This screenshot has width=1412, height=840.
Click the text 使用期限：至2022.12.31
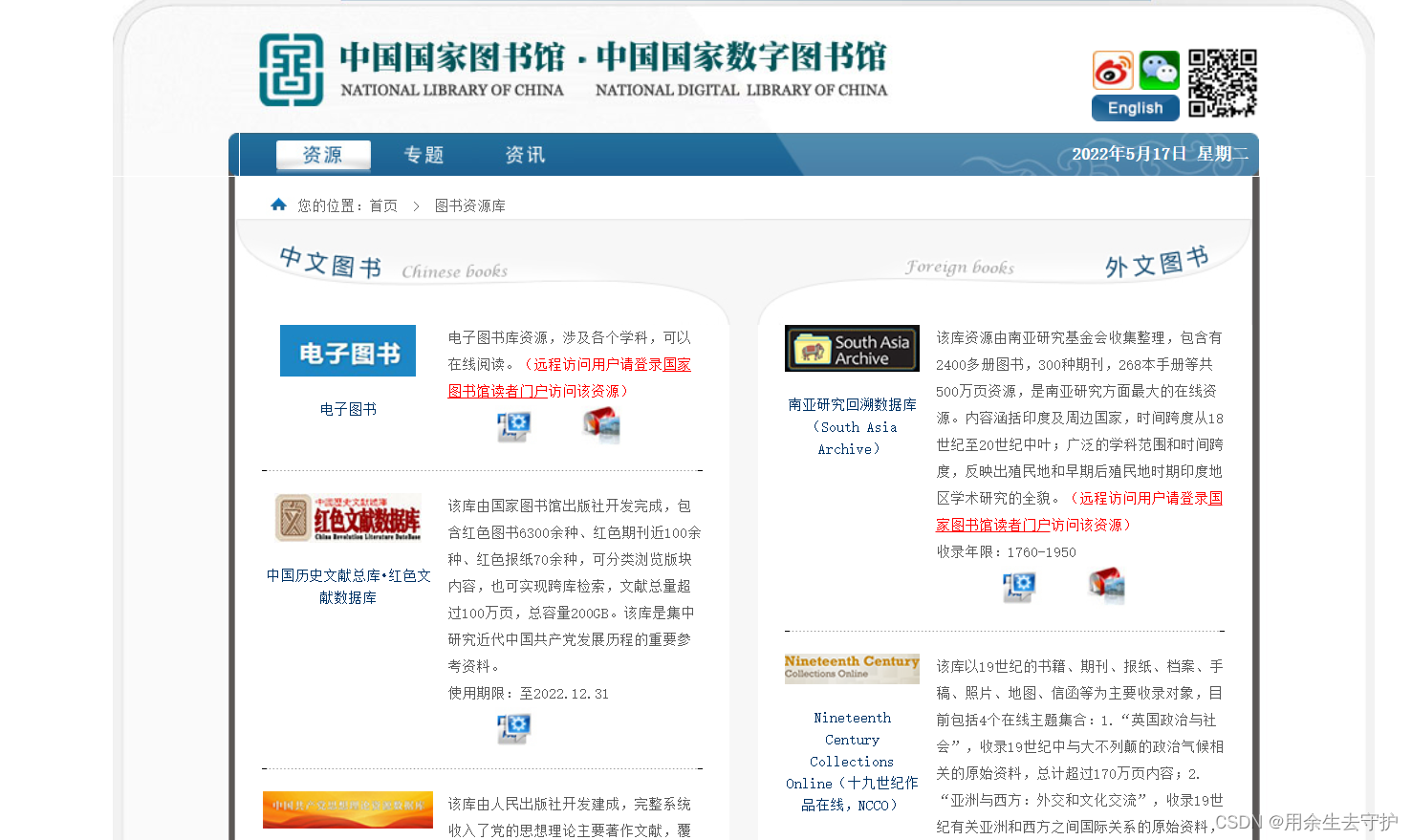pyautogui.click(x=529, y=694)
